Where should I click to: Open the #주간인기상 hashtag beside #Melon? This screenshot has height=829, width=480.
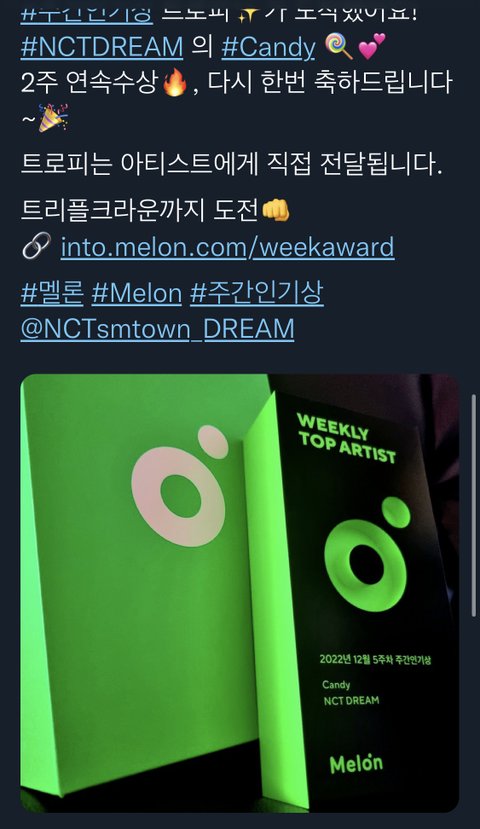[256, 293]
